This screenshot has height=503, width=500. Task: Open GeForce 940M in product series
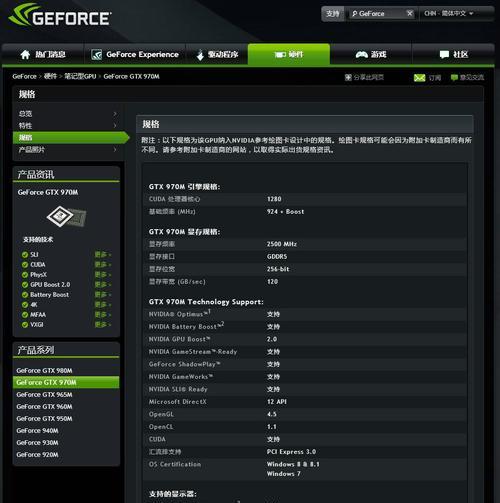coord(37,431)
